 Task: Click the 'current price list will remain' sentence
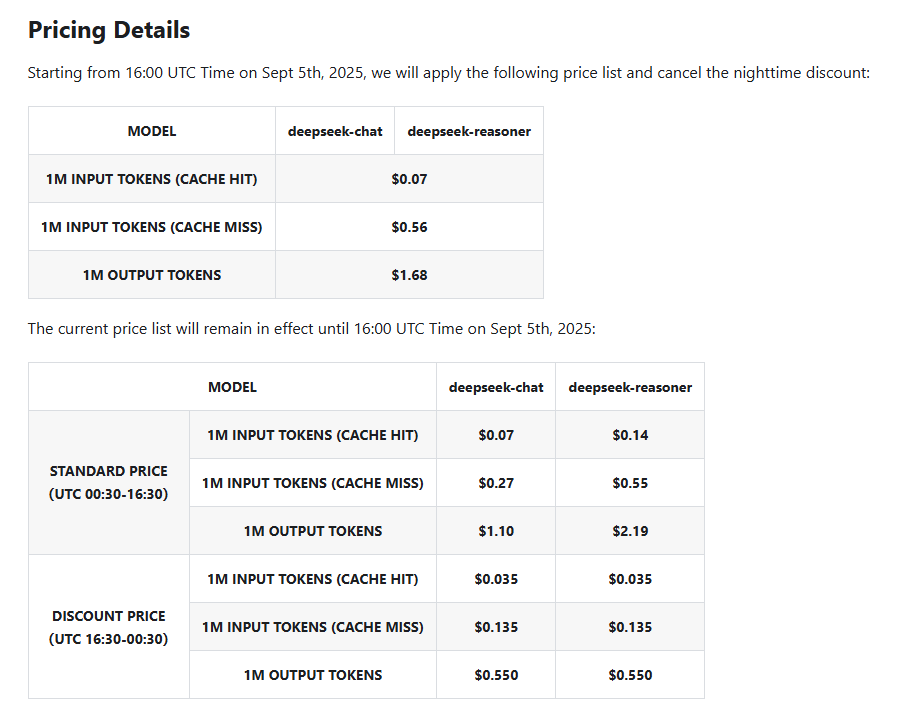point(311,329)
